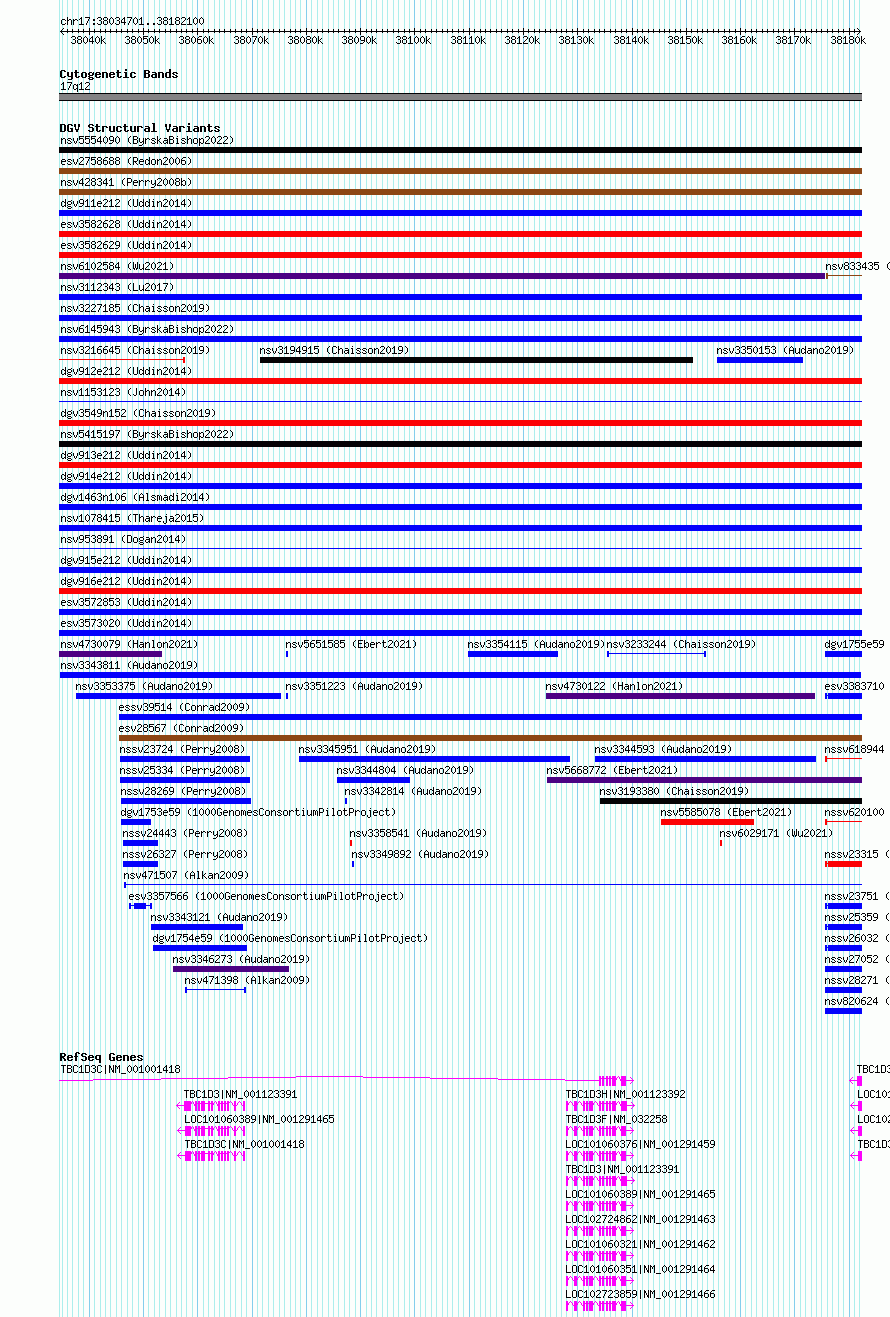Screen dimensions: 890x1317
Task: Open gene LOC102723859|NM_001291466
Action: click(x=641, y=1295)
